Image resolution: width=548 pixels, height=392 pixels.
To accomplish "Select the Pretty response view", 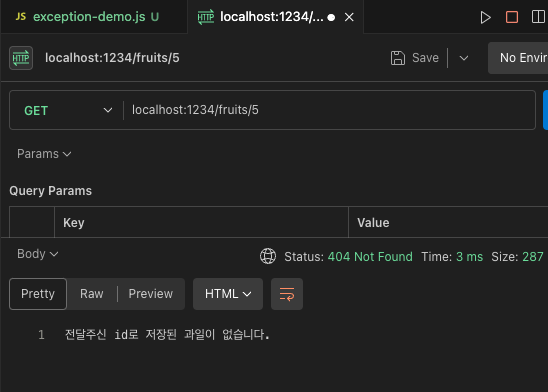I will (x=38, y=294).
